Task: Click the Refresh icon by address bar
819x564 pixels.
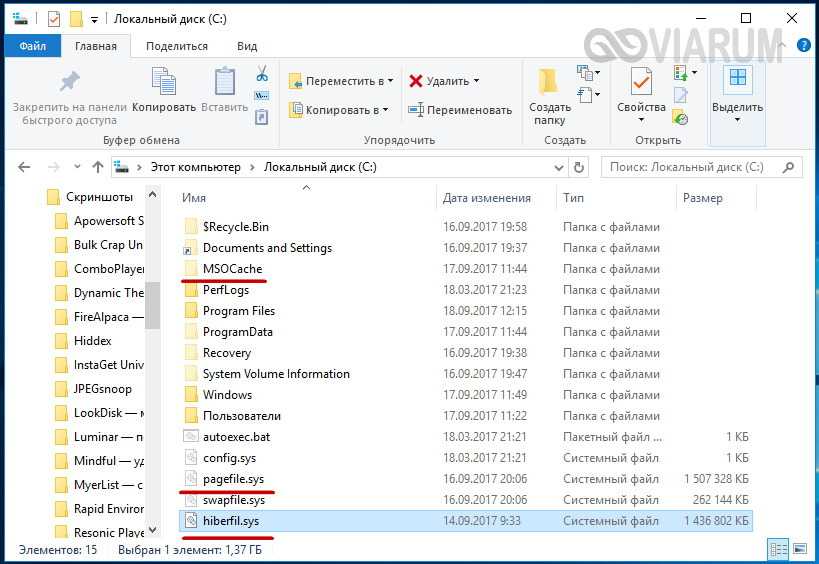Action: click(x=579, y=167)
